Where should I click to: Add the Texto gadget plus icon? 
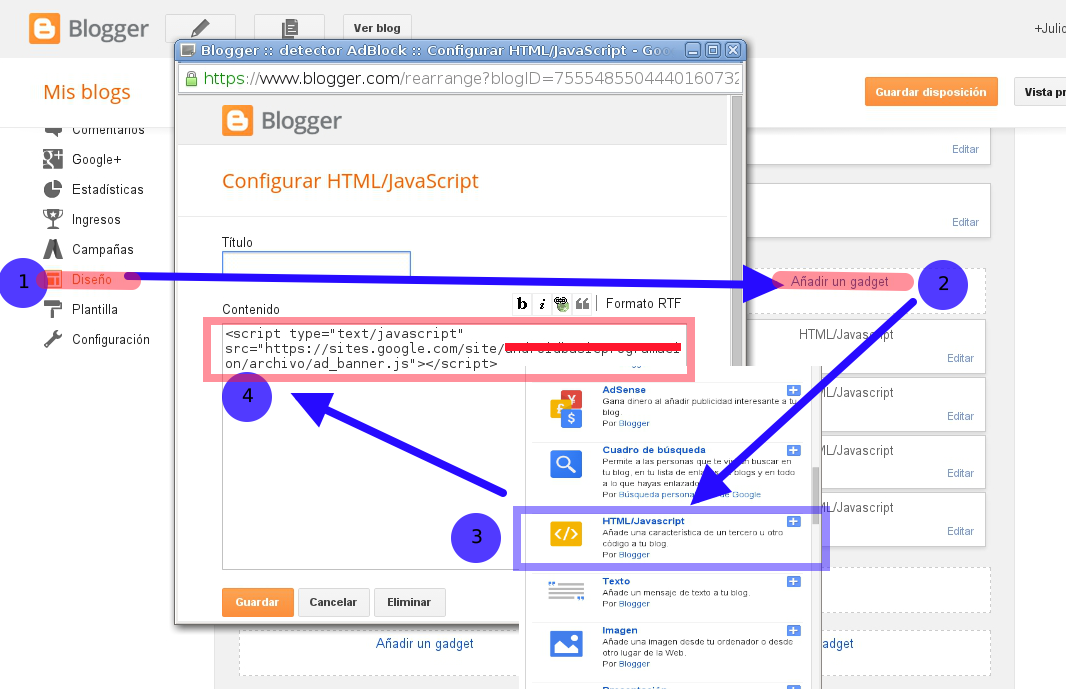[x=793, y=582]
